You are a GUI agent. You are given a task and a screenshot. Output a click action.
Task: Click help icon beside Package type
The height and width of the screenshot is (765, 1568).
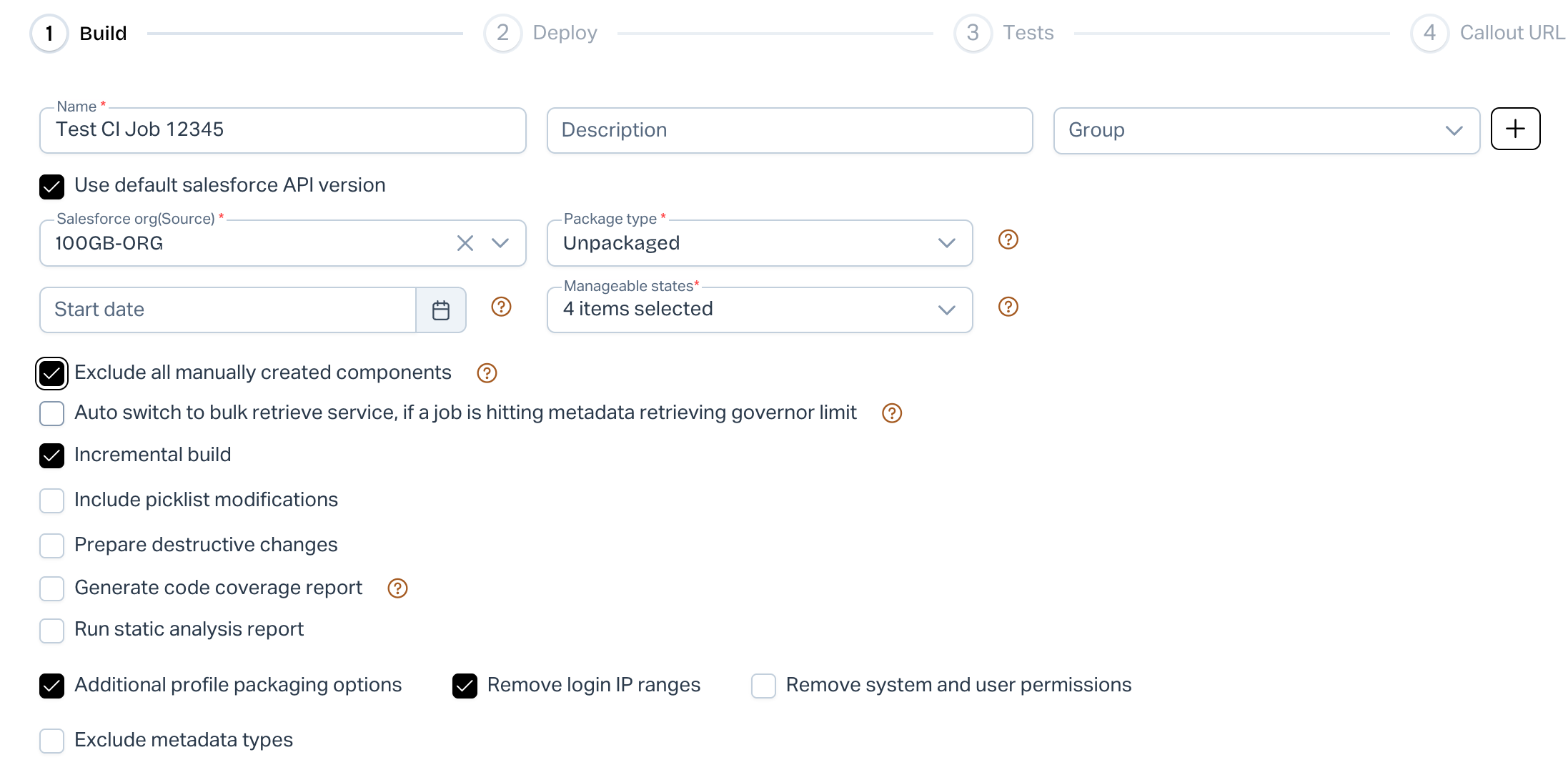coord(1008,240)
